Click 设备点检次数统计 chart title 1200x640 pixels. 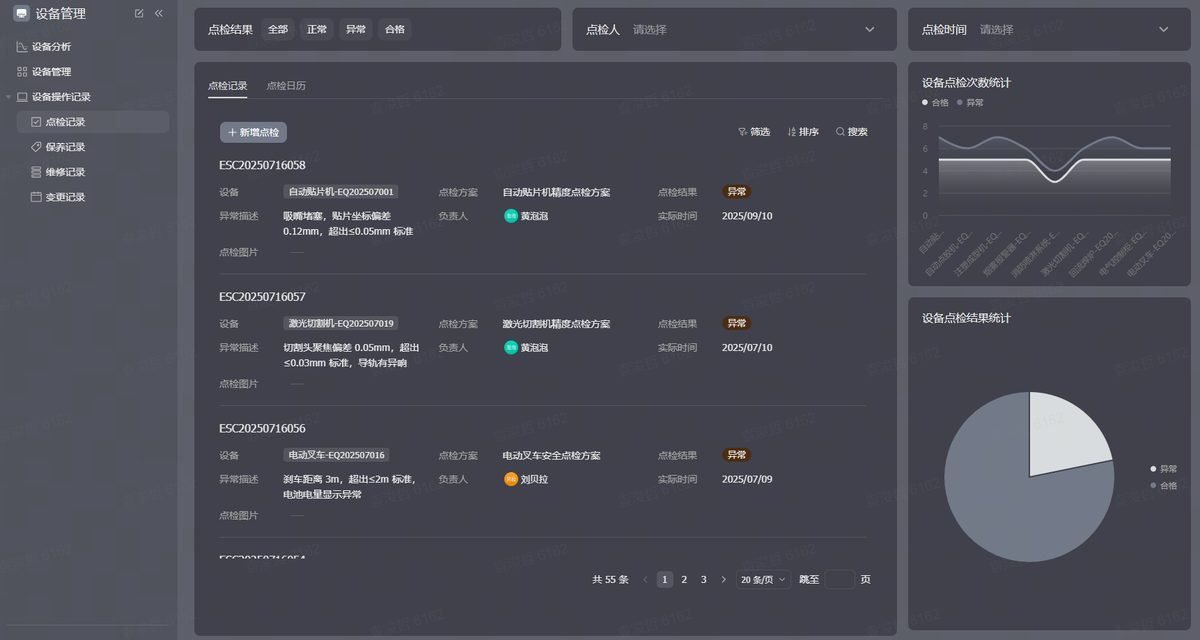pos(966,83)
